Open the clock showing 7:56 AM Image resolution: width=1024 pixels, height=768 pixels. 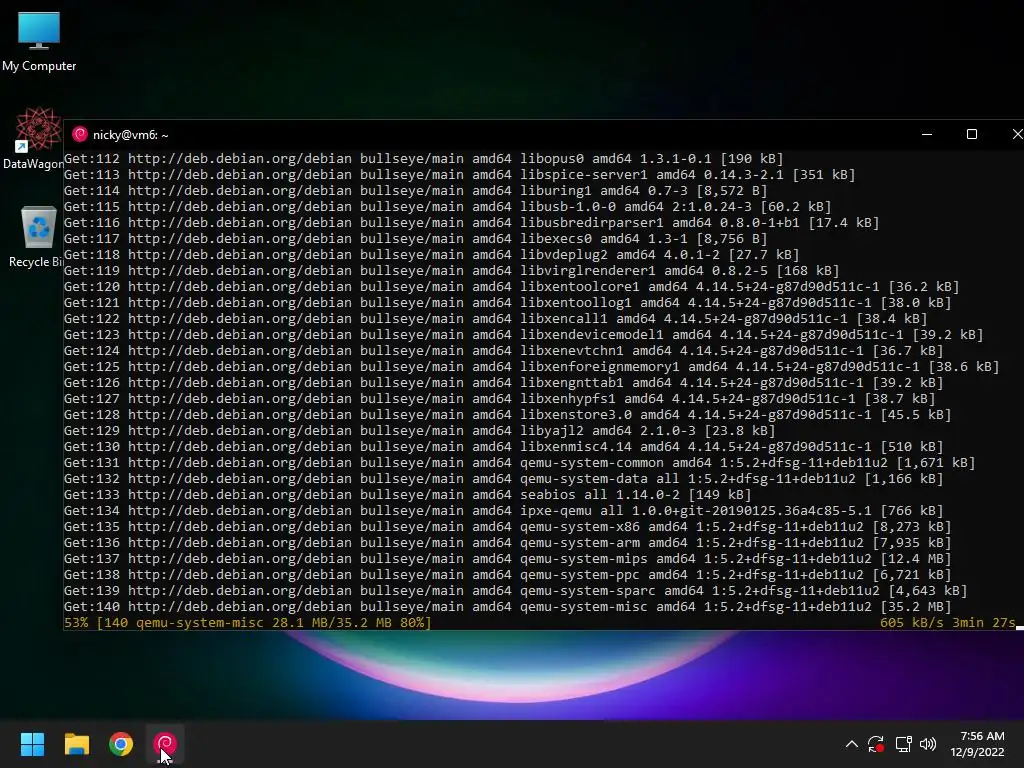pyautogui.click(x=978, y=744)
